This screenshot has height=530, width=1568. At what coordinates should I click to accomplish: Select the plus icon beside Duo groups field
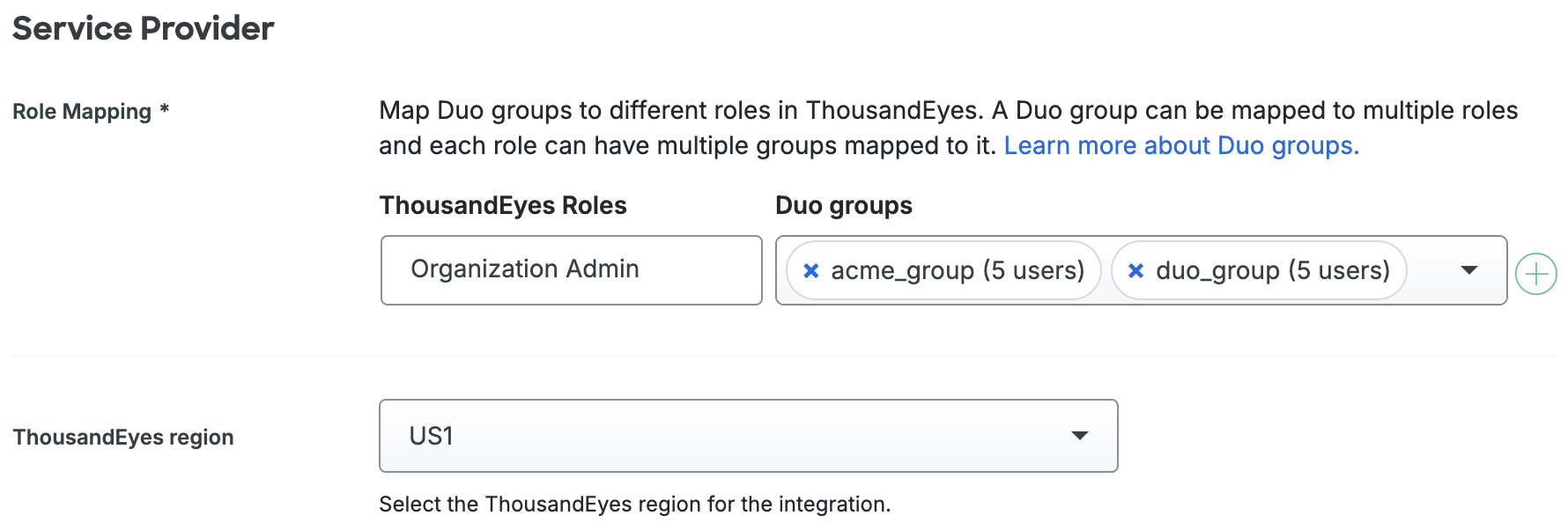[x=1536, y=272]
